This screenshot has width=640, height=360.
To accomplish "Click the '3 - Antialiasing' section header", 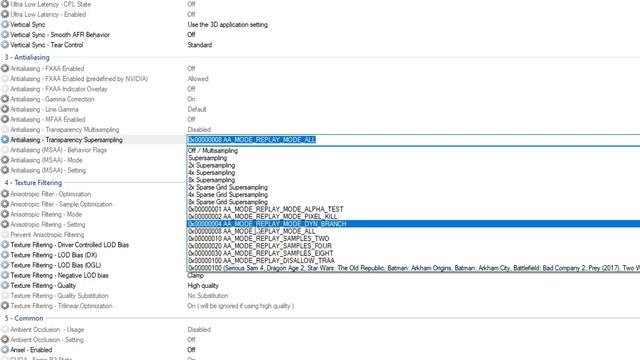I will [27, 58].
